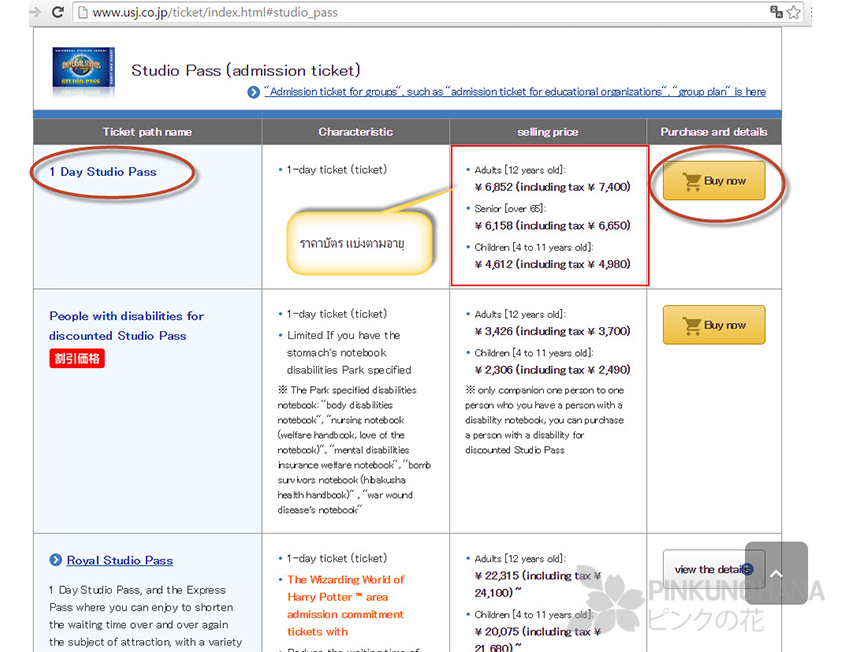The height and width of the screenshot is (652, 841).
Task: Bookmark this page with star icon
Action: (794, 12)
